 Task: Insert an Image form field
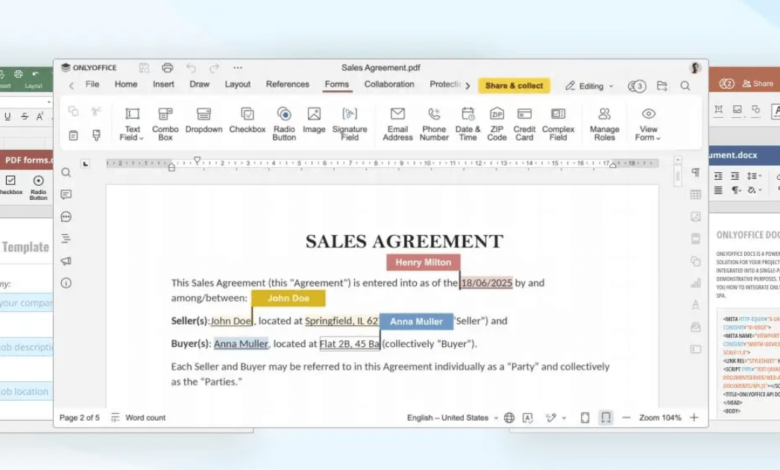[314, 122]
